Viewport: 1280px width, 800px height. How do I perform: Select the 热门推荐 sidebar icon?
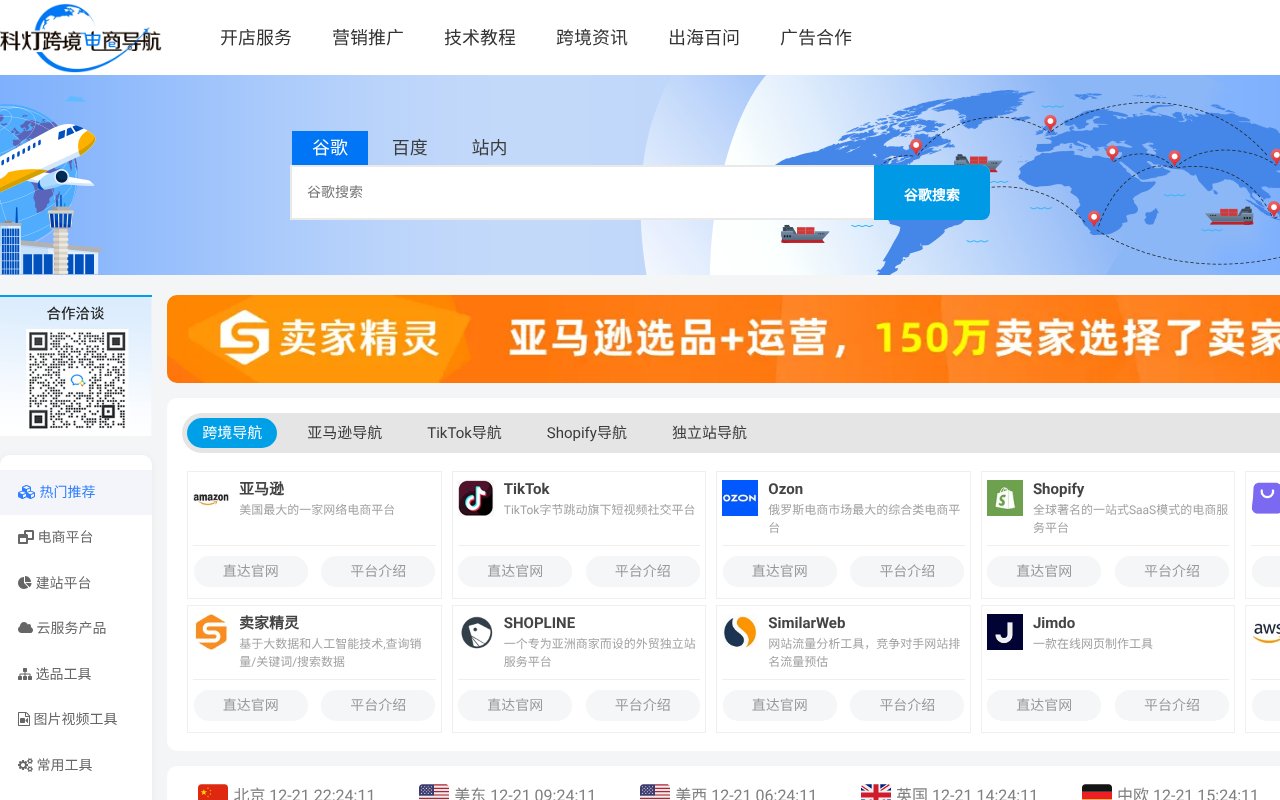pyautogui.click(x=25, y=491)
